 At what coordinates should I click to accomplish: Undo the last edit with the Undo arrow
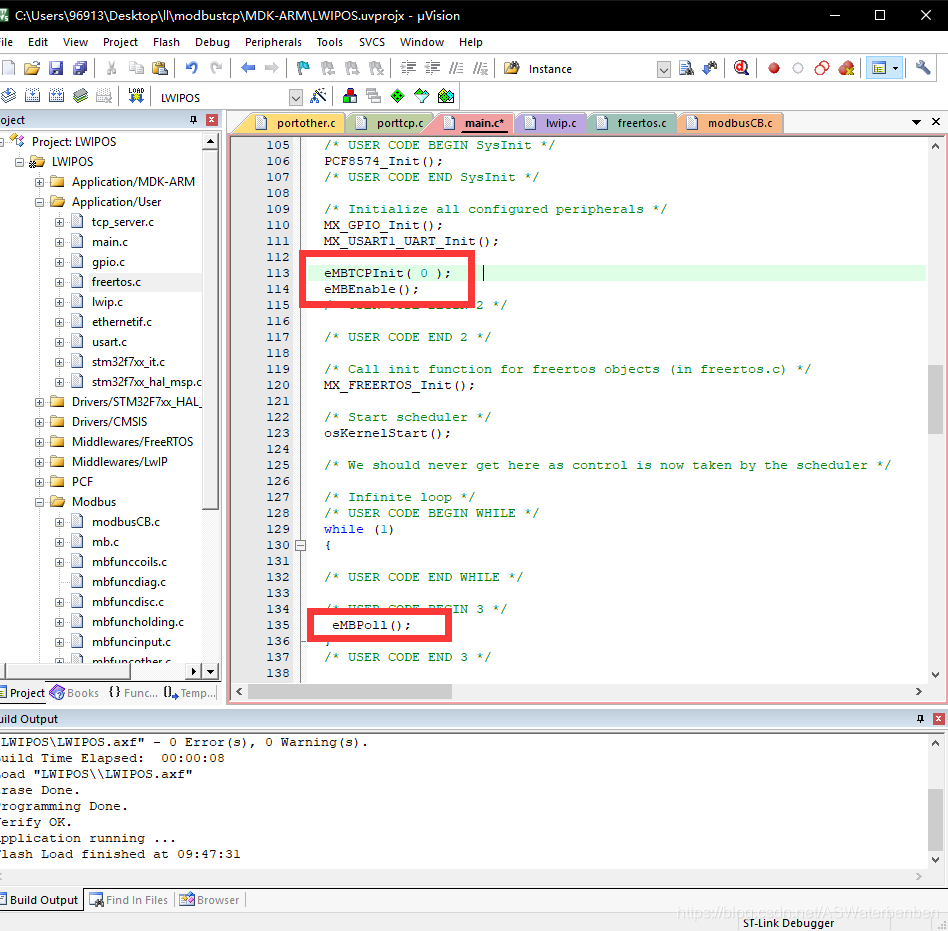click(x=192, y=68)
